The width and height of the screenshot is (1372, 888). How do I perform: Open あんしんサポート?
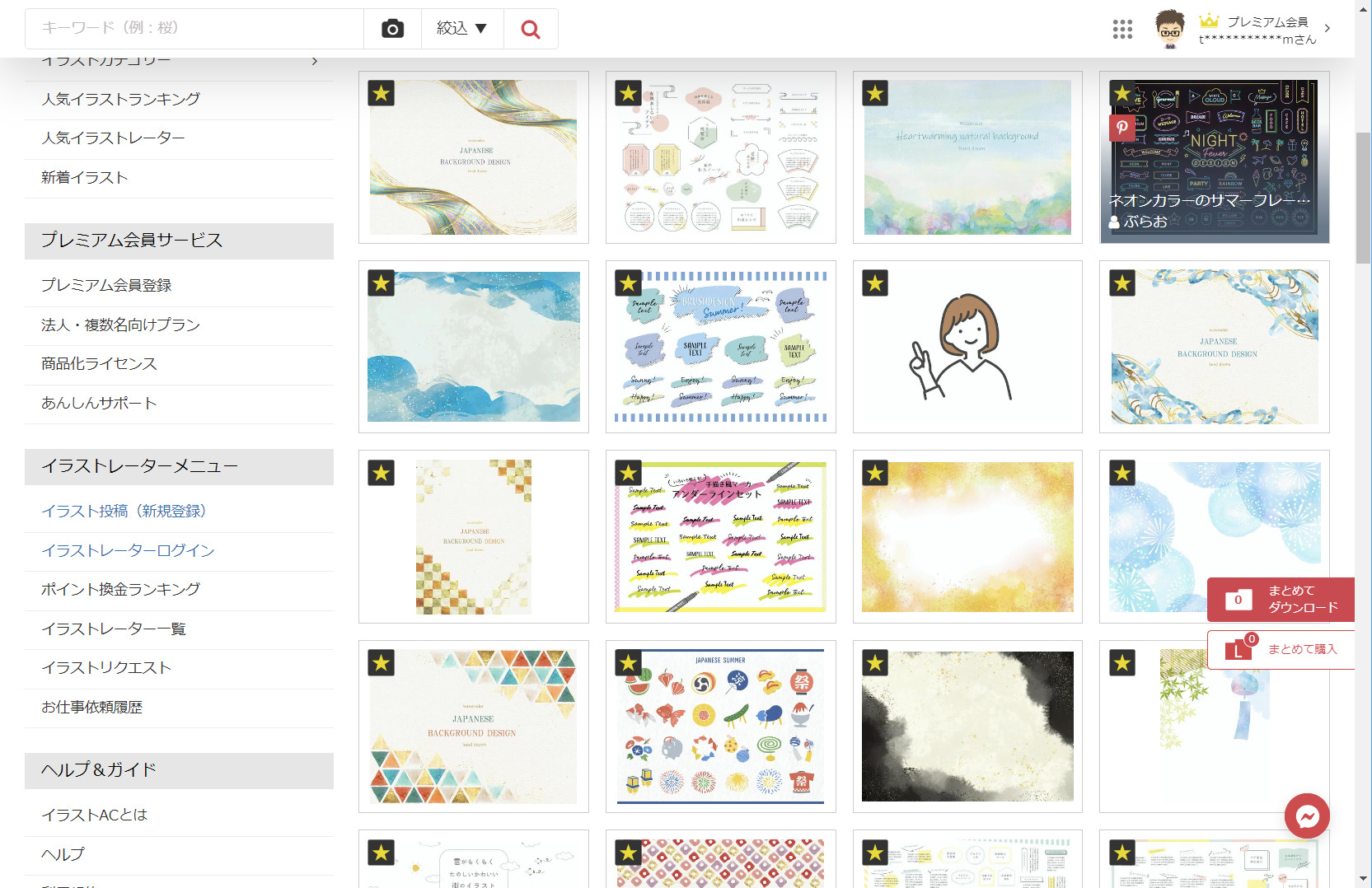pyautogui.click(x=99, y=403)
